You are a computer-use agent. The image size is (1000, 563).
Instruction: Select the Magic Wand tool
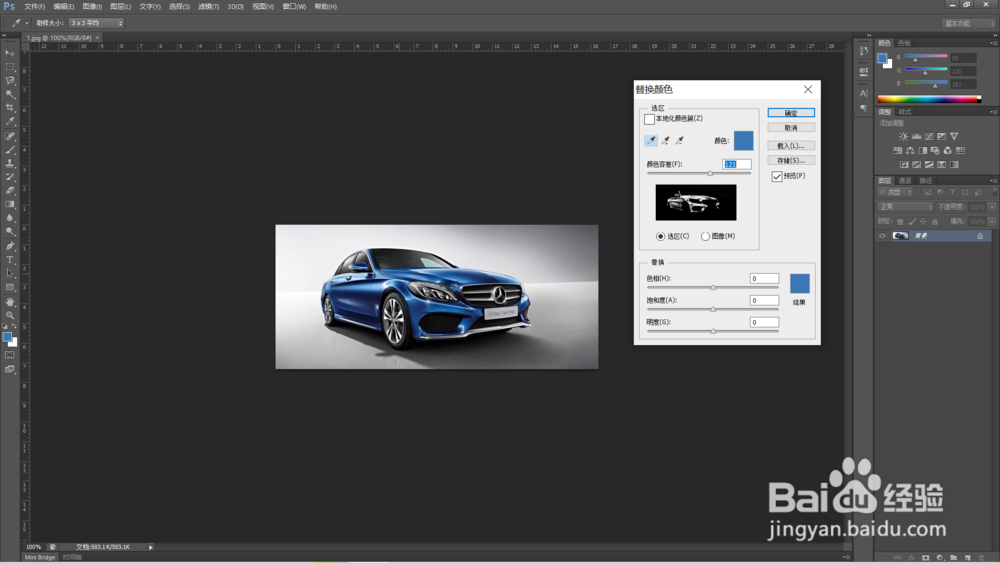pos(10,94)
